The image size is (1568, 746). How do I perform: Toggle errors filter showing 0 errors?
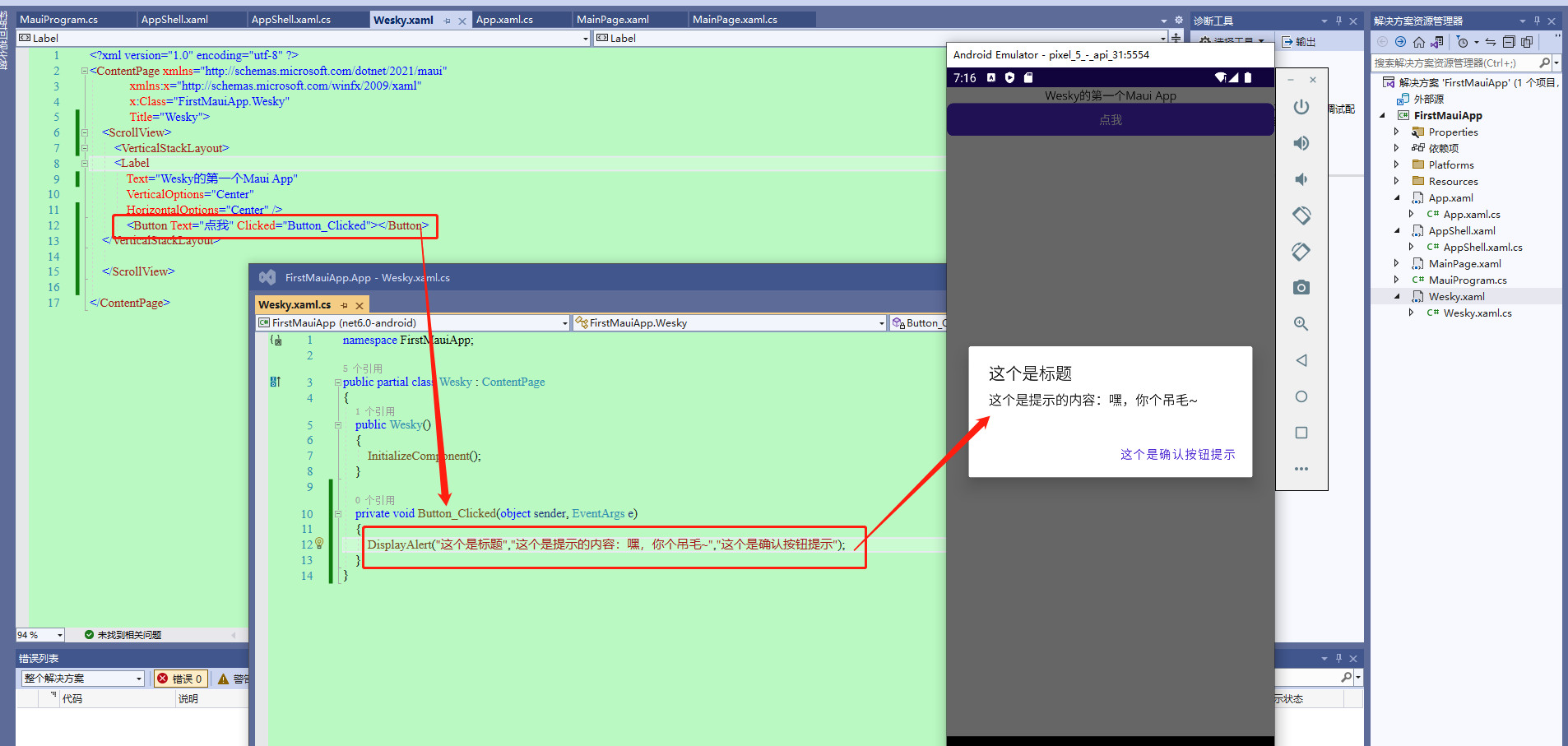coord(180,679)
